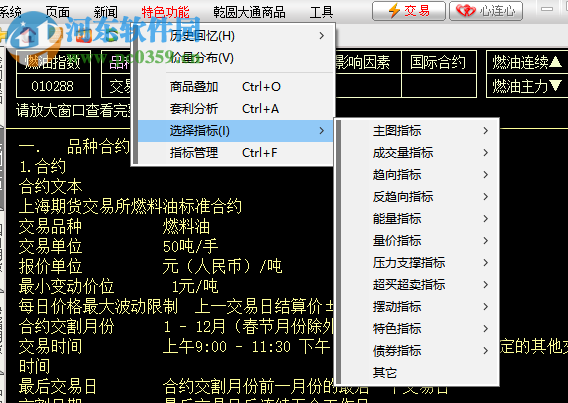Screen dimensions: 568x403
Task: Click the 燃油指数 cell
Action: (x=53, y=62)
